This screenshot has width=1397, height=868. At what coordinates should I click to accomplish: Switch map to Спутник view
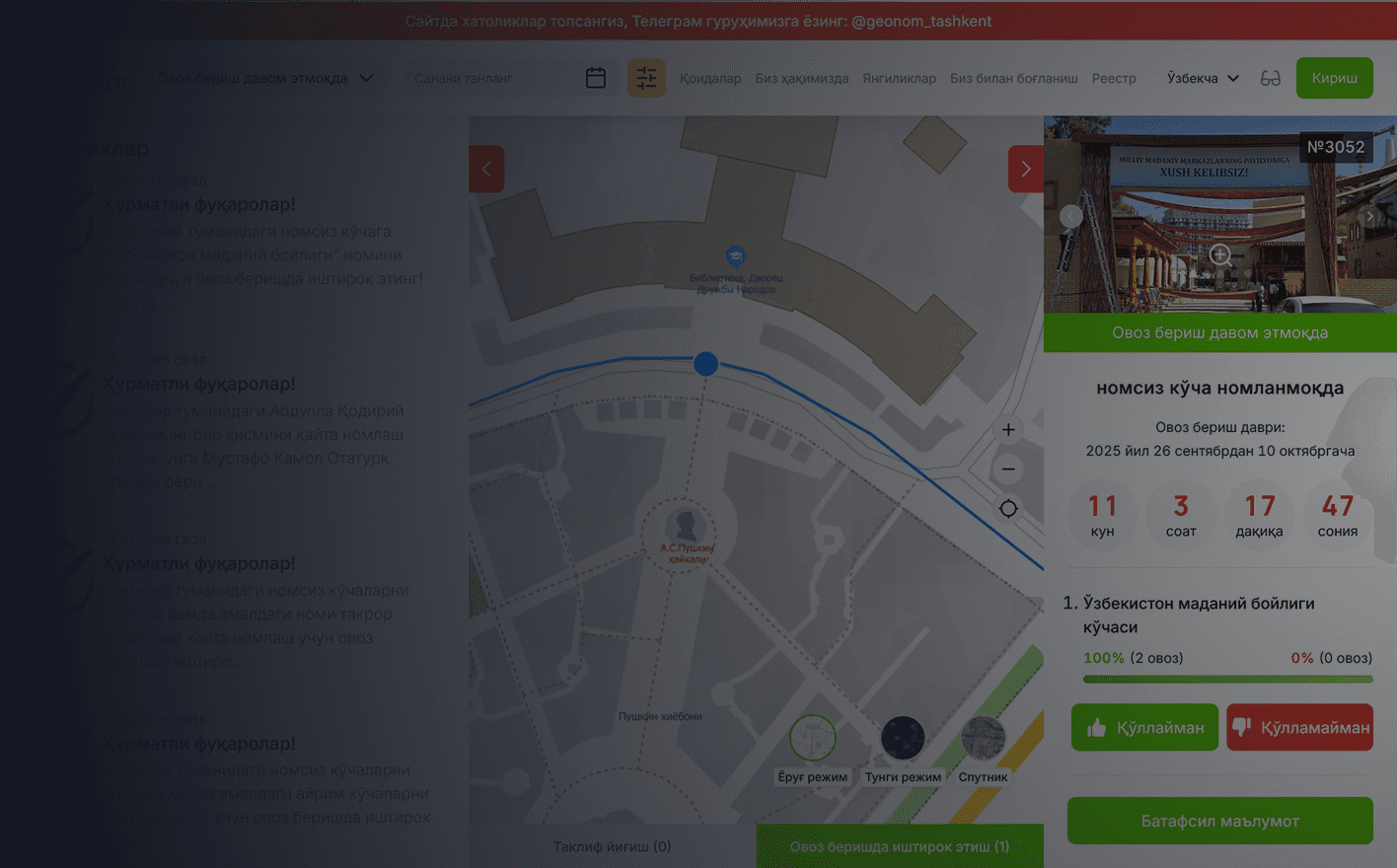click(983, 739)
